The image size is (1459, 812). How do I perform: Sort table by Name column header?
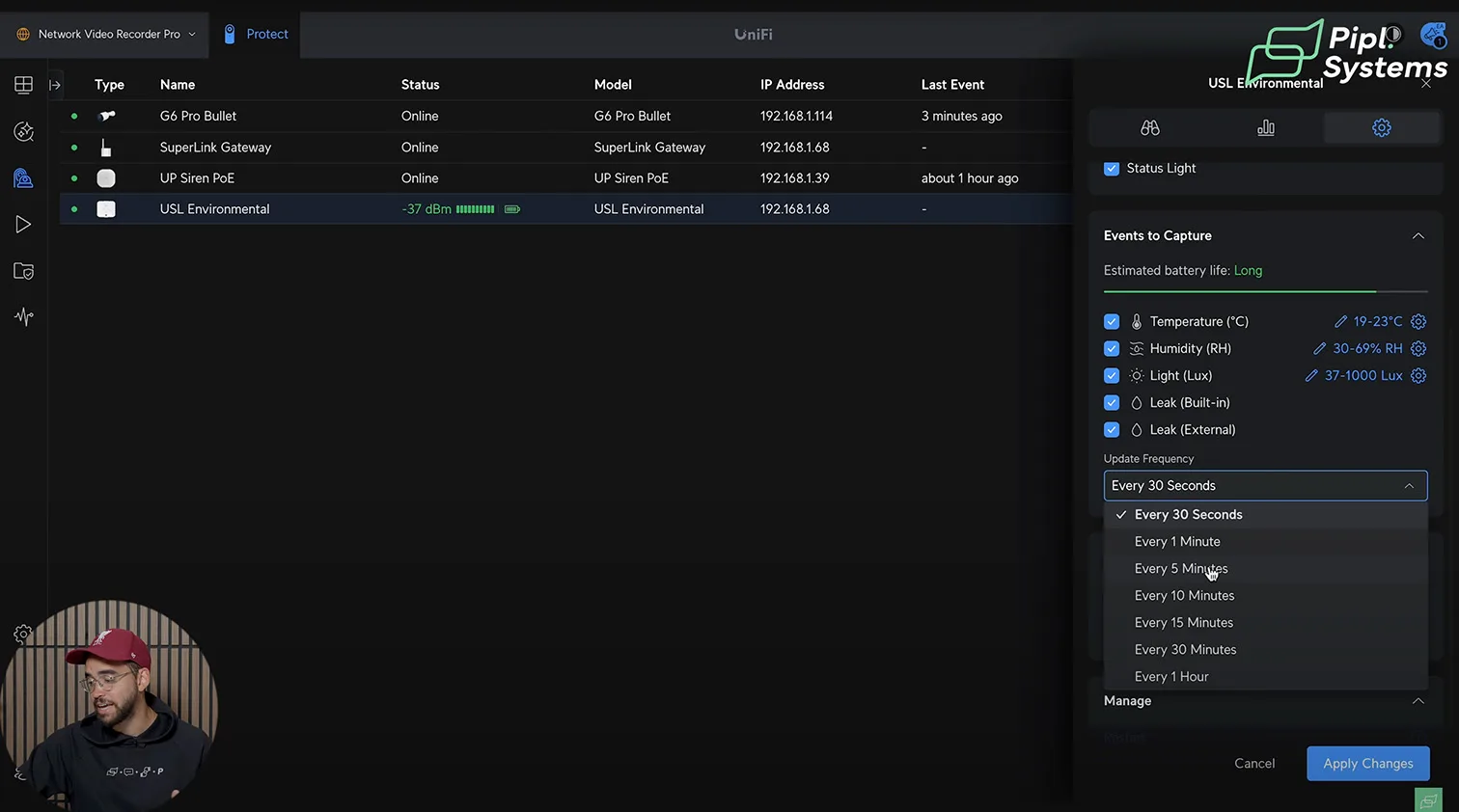pyautogui.click(x=178, y=85)
